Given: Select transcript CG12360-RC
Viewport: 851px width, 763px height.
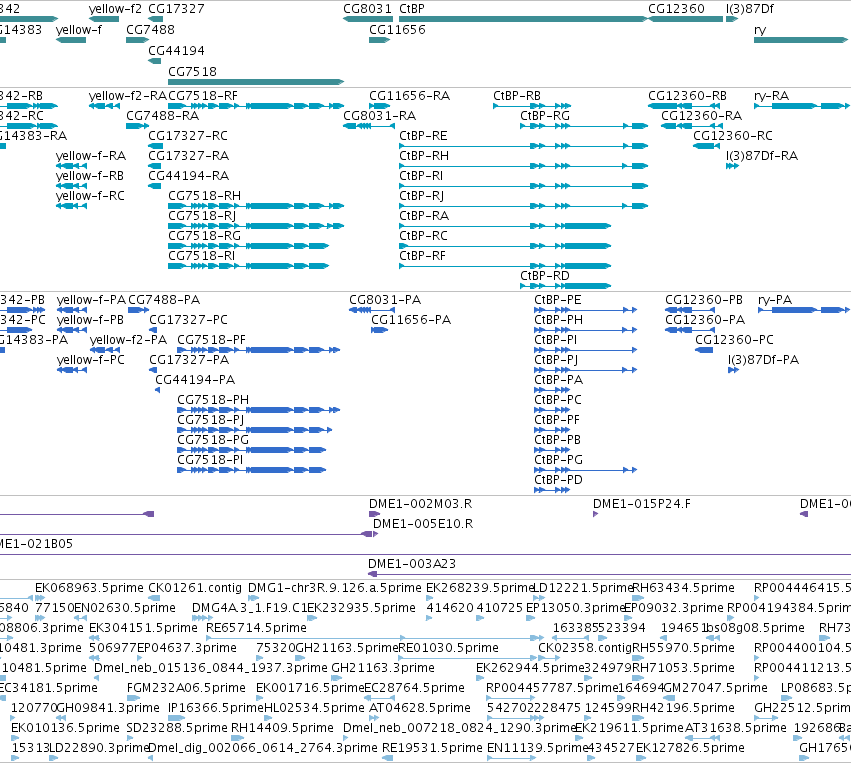Looking at the screenshot, I should coord(707,146).
